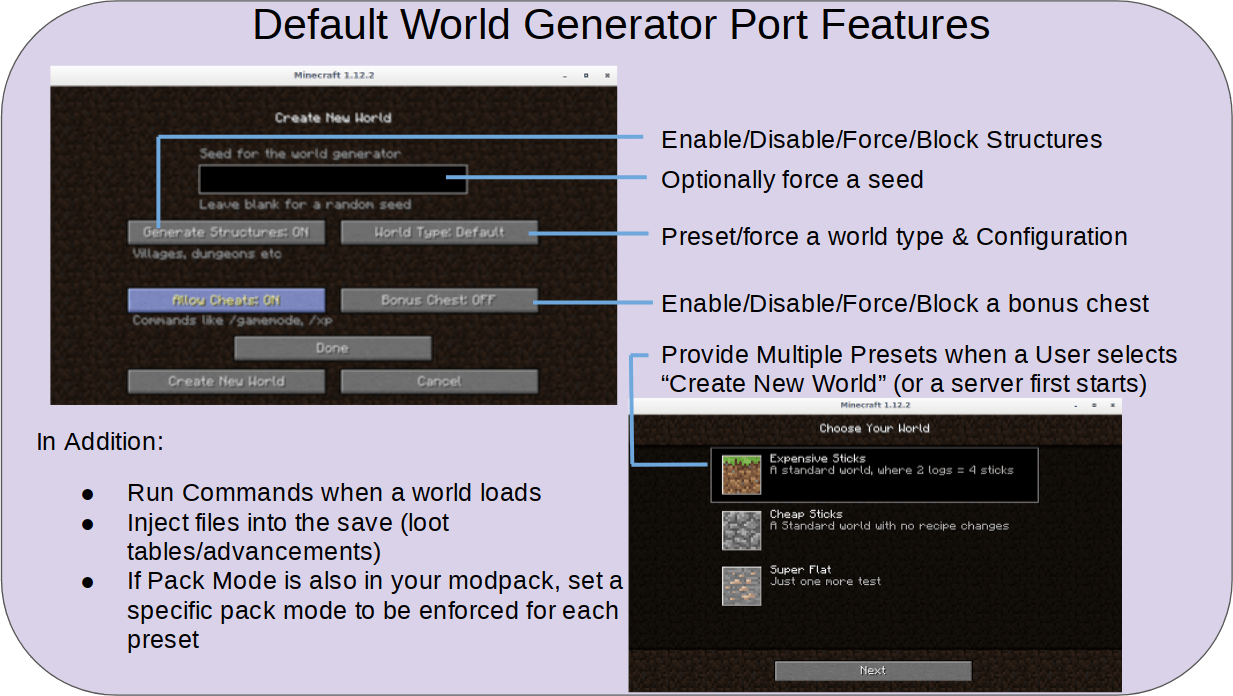Viewport: 1233px width, 696px height.
Task: Click the minimize icon on the Choose Your World window
Action: (x=1075, y=406)
